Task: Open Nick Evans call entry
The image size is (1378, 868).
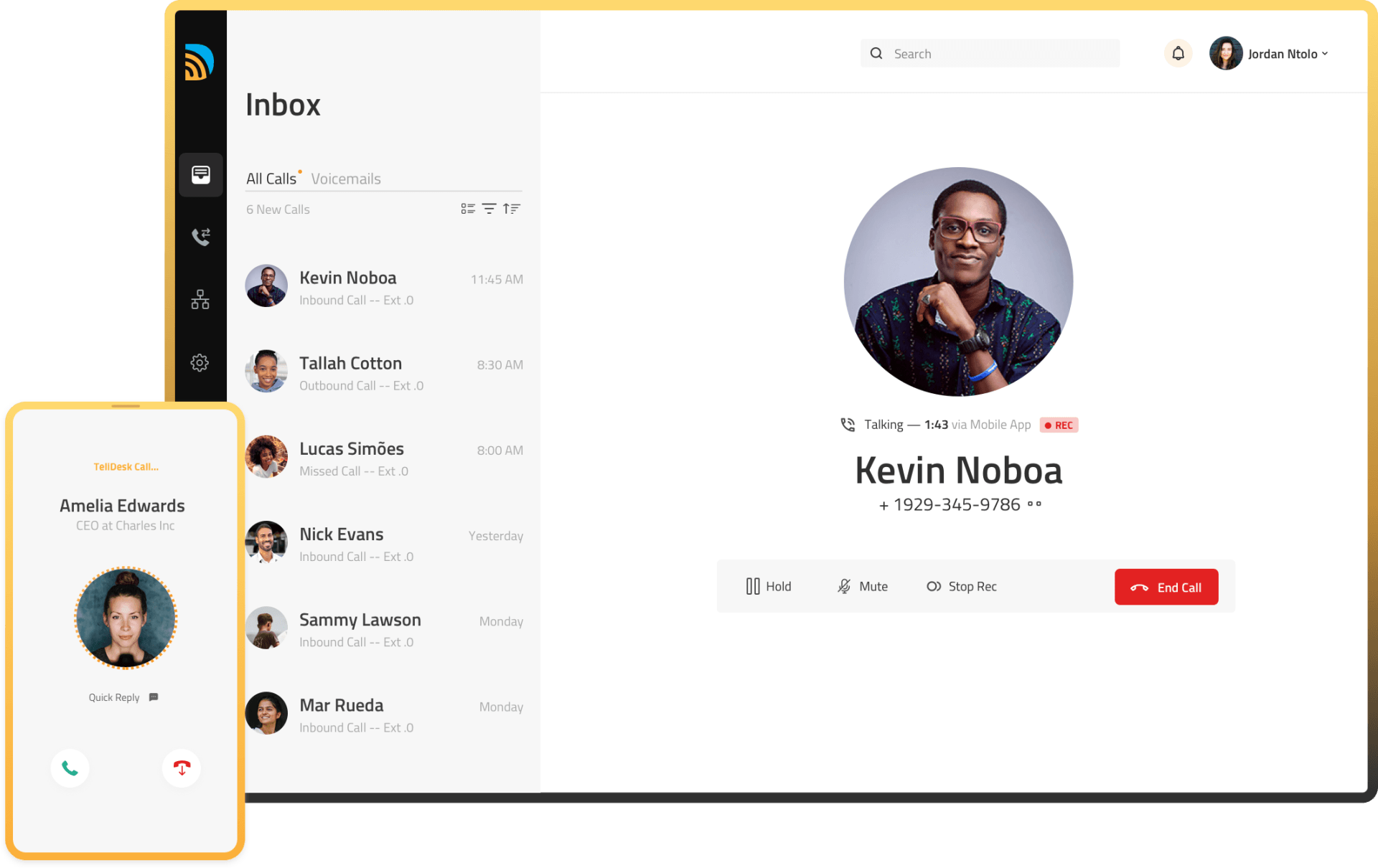Action: (x=384, y=543)
